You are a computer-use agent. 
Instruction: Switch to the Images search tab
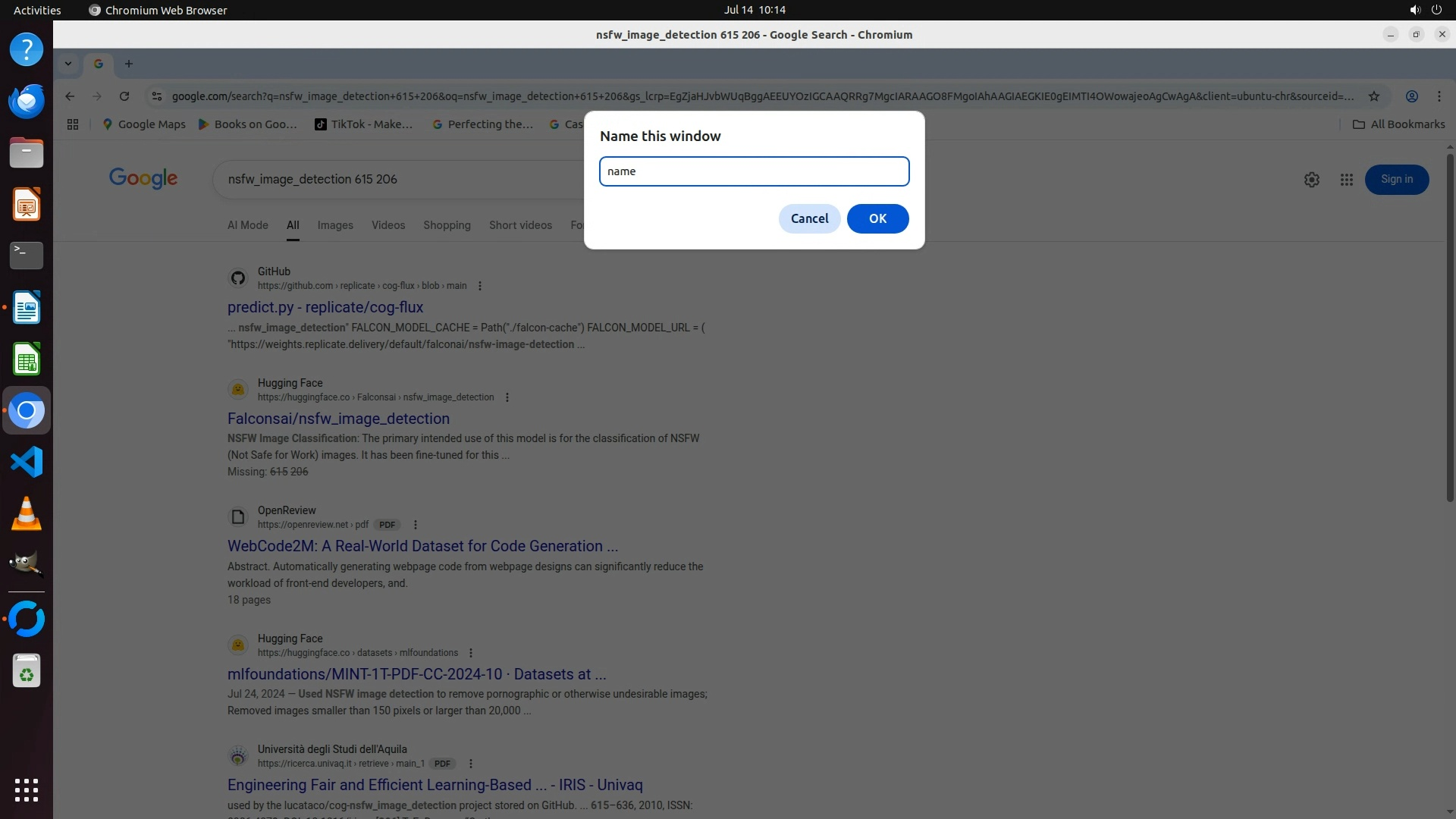click(335, 225)
